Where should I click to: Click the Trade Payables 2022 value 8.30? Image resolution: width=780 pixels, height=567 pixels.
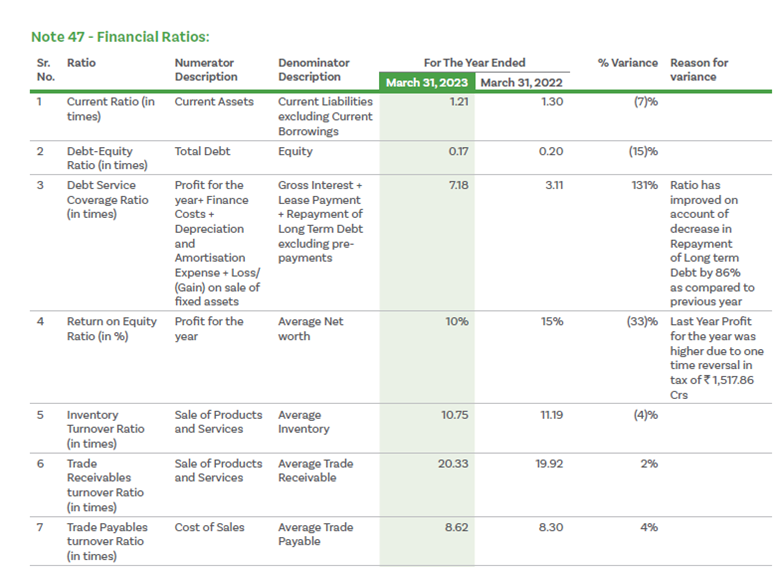click(x=550, y=527)
